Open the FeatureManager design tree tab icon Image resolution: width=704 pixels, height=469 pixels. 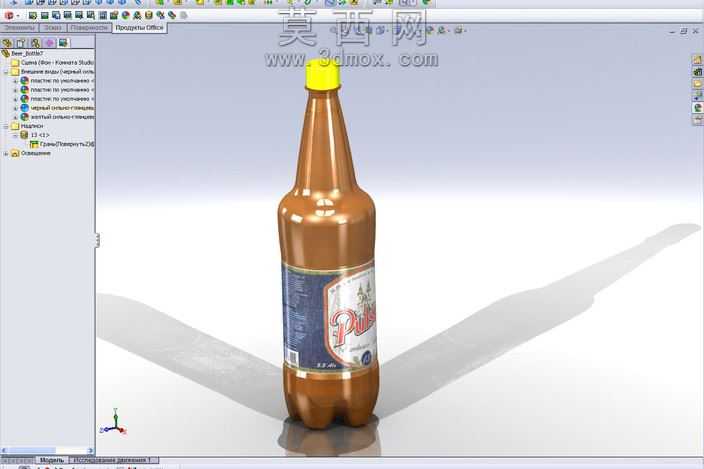(x=7, y=43)
